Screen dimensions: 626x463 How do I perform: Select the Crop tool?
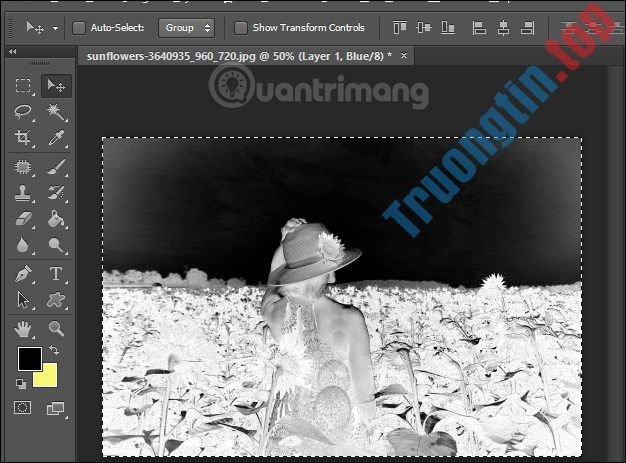23,137
